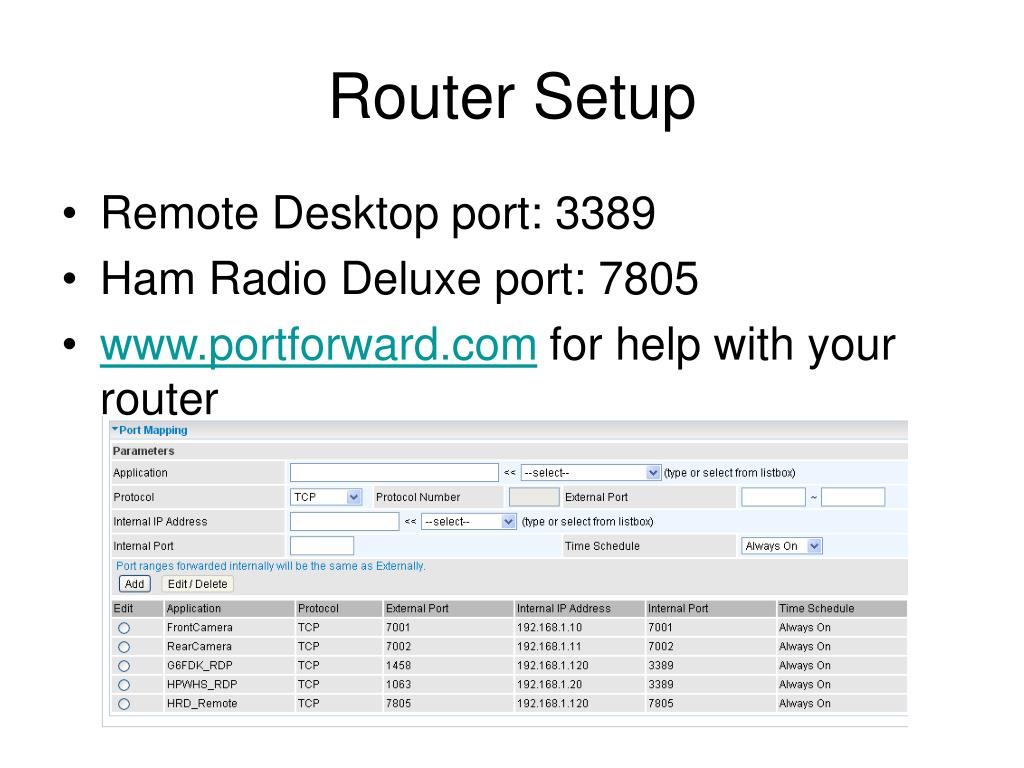Select the HRD_Remote radio button
Image resolution: width=1024 pixels, height=768 pixels.
(x=124, y=704)
